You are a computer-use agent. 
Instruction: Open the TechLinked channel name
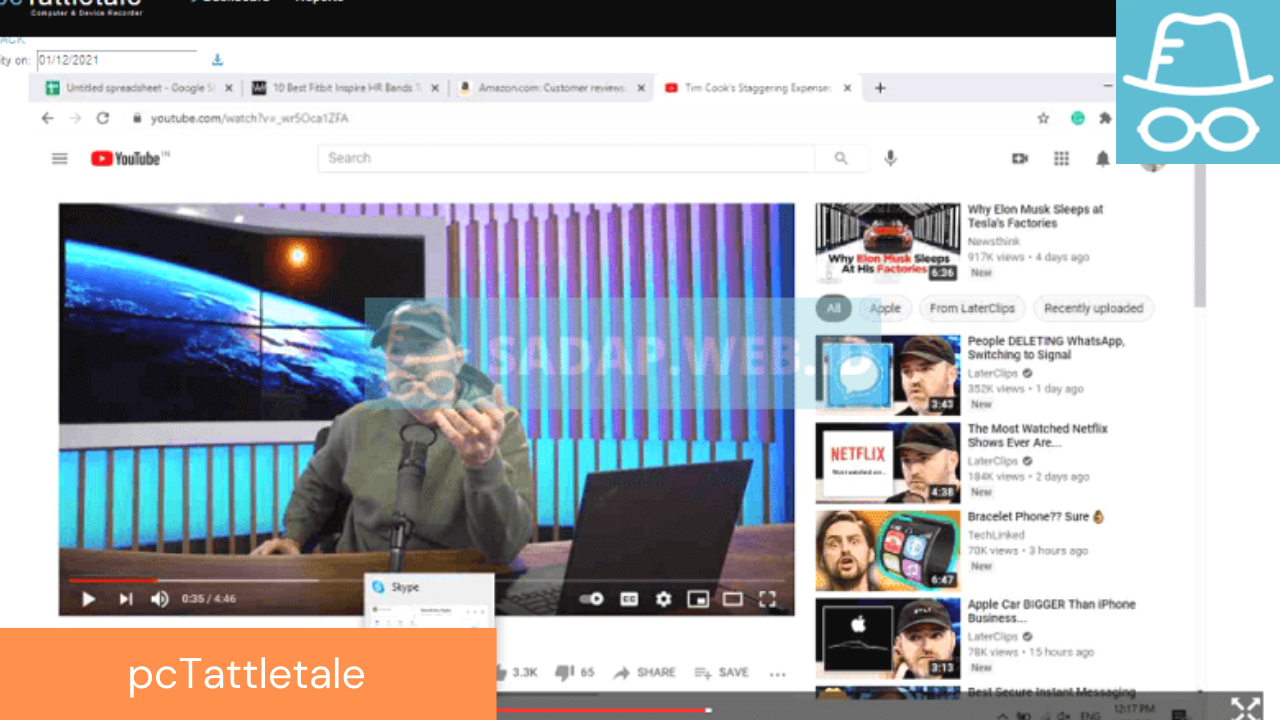[994, 535]
